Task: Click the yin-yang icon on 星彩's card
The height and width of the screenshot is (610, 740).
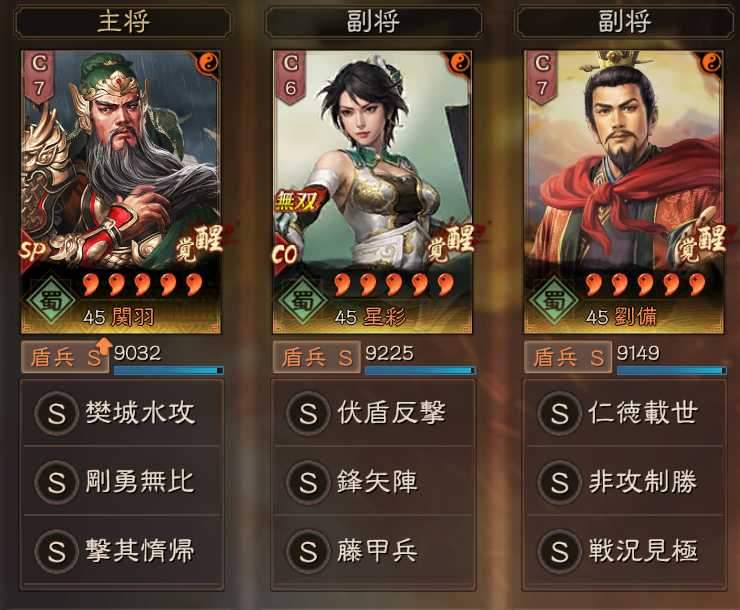Action: pos(459,62)
